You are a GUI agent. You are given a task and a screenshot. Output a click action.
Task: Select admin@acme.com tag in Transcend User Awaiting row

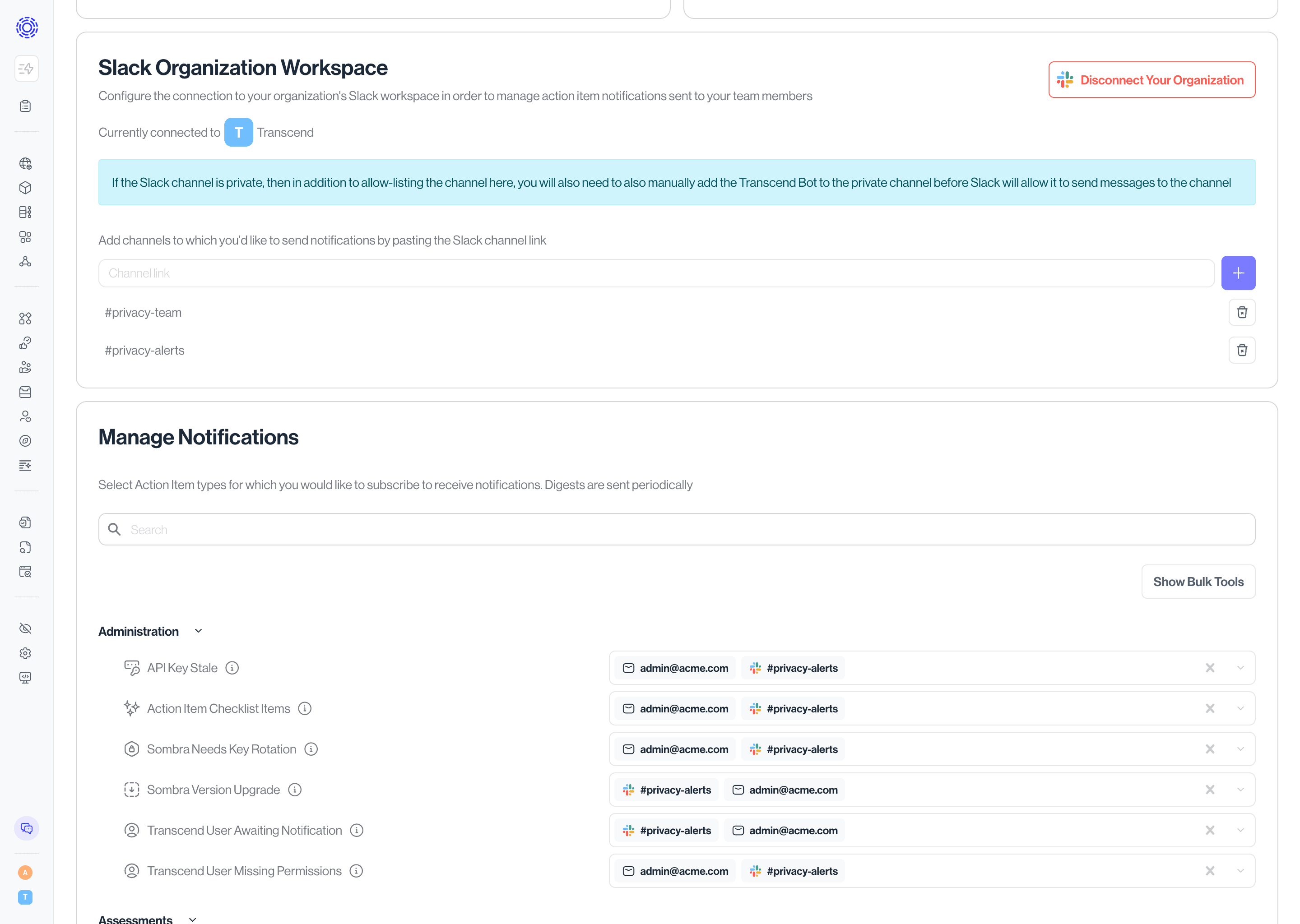[x=785, y=831]
